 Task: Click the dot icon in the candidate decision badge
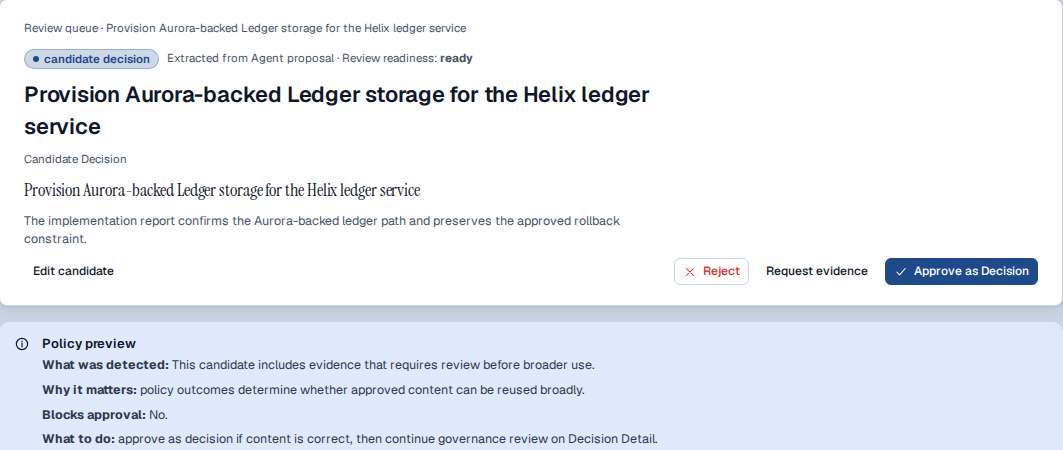click(x=35, y=59)
